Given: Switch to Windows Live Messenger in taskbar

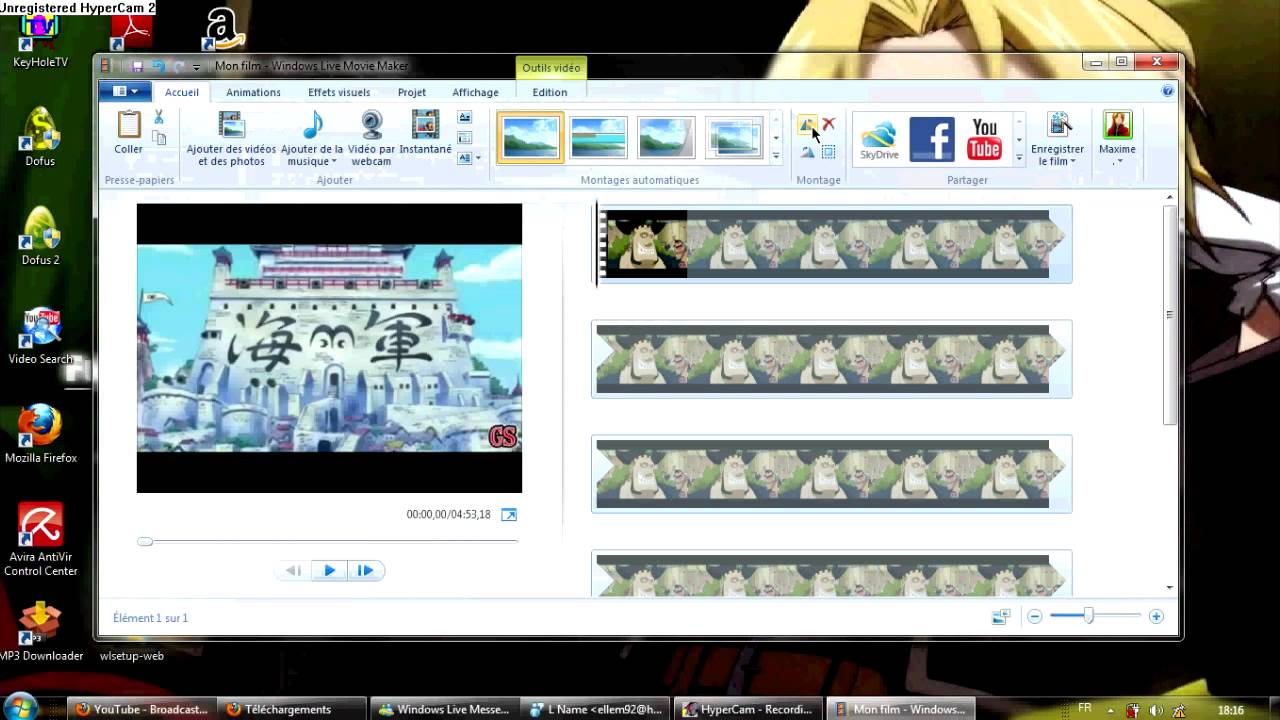Looking at the screenshot, I should coord(445,709).
